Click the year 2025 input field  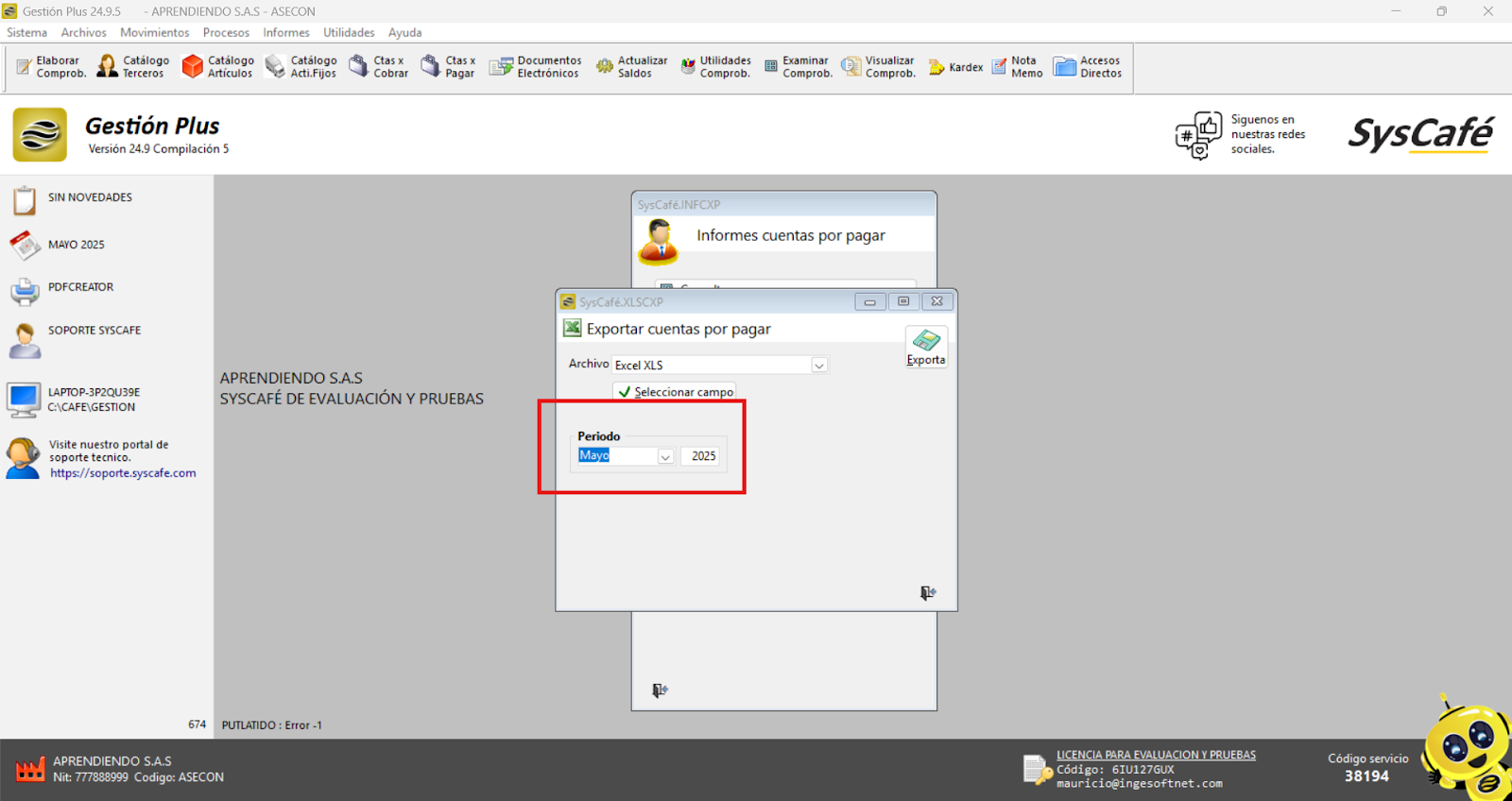click(x=703, y=456)
